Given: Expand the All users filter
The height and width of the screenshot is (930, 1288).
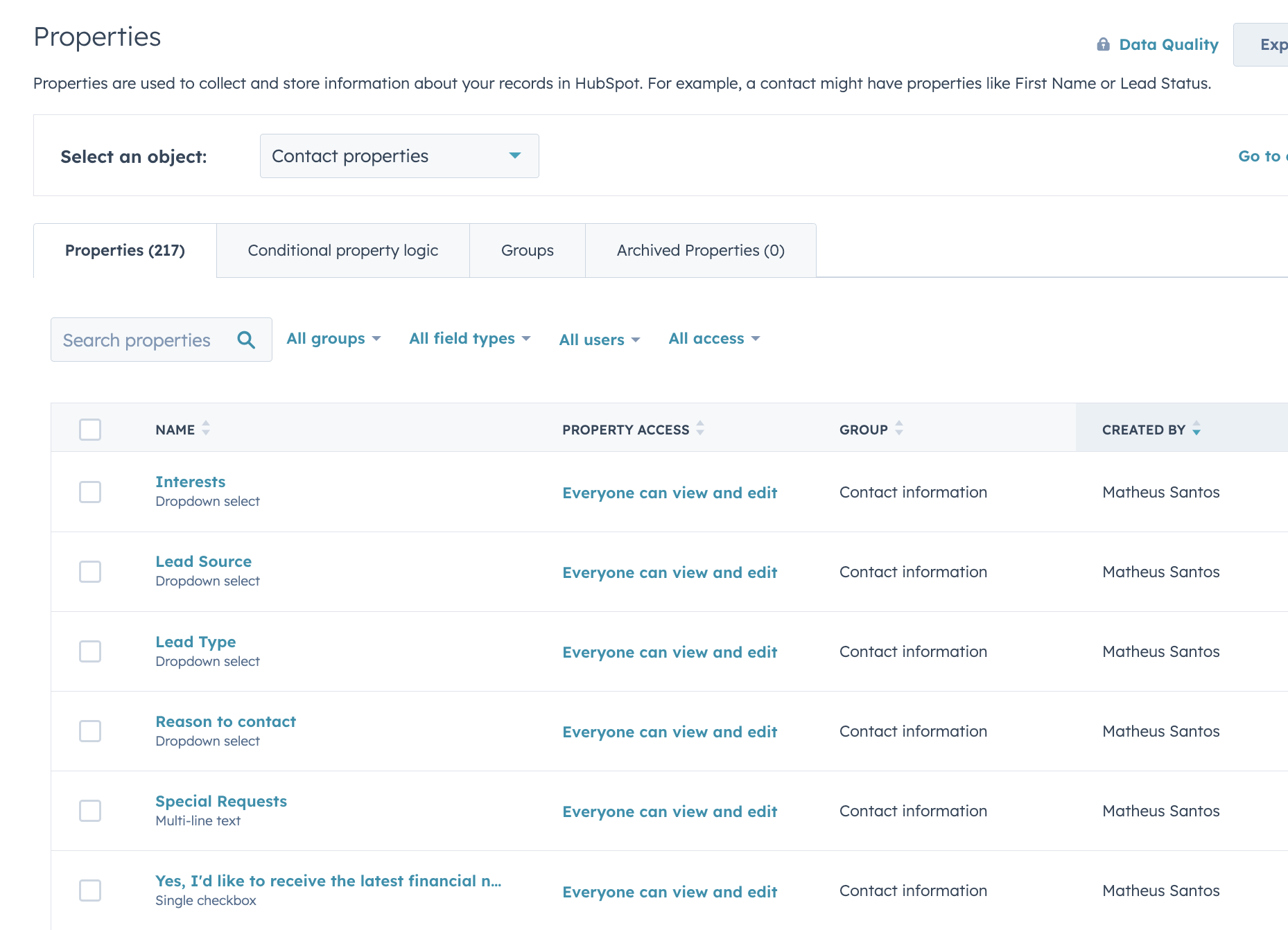Looking at the screenshot, I should [599, 340].
